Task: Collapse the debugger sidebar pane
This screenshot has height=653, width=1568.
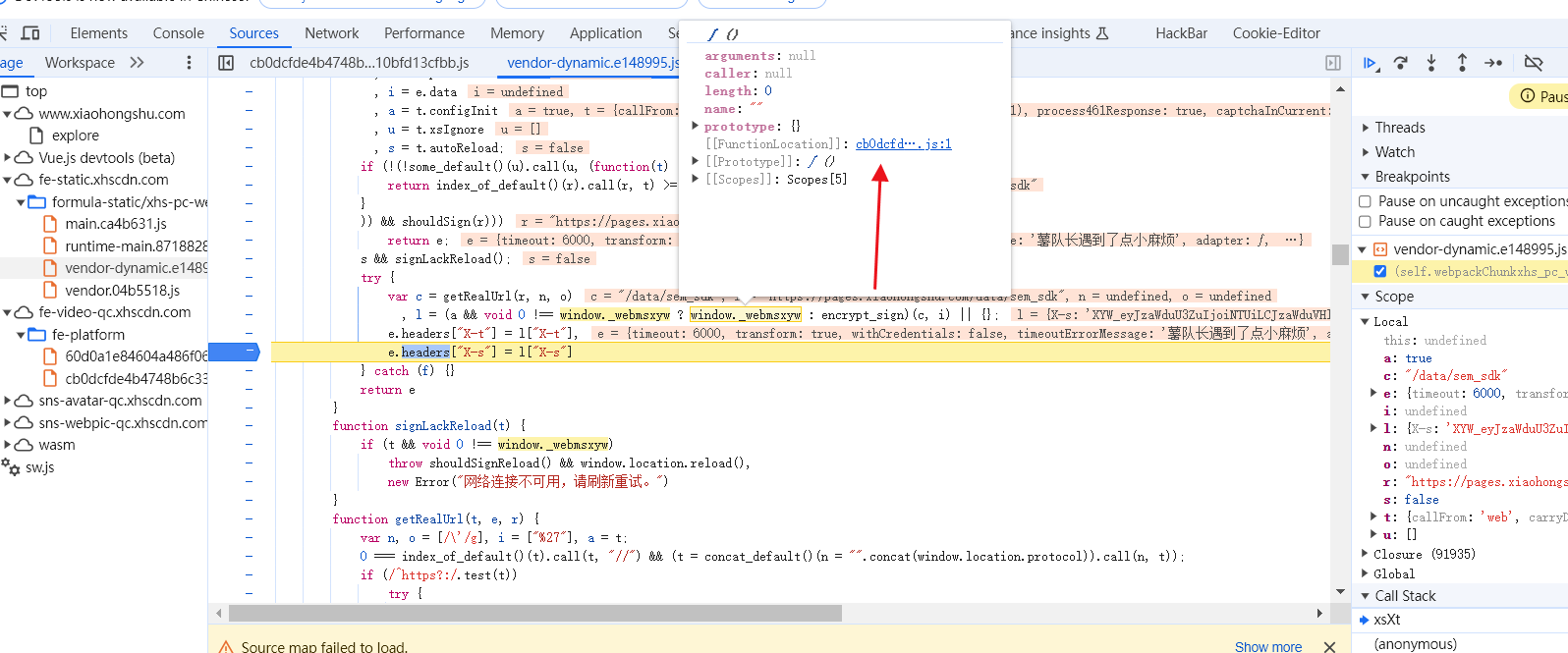Action: pyautogui.click(x=1333, y=63)
